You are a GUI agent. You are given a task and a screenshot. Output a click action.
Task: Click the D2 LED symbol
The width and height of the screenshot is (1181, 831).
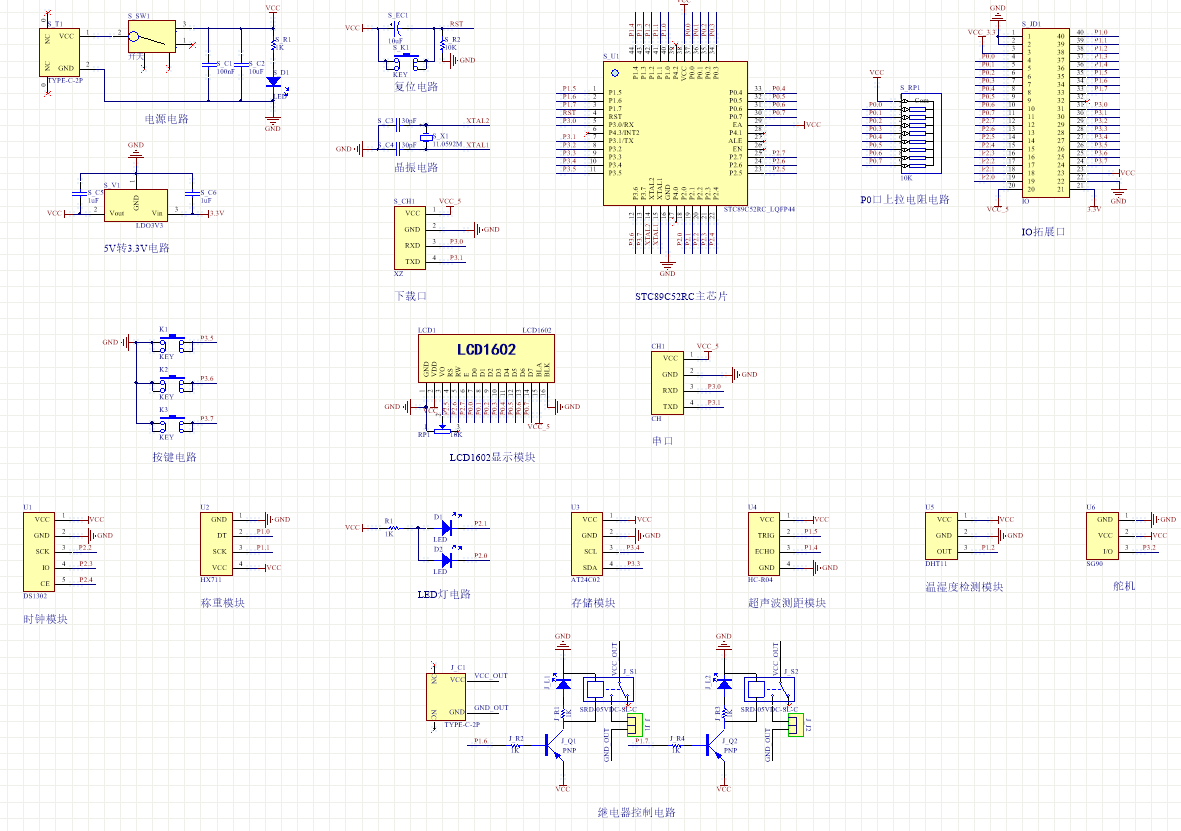click(x=447, y=560)
